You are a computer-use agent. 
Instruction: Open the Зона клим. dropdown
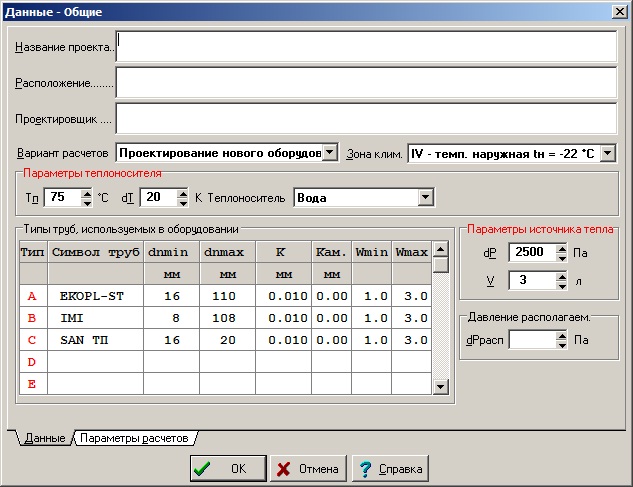[608, 153]
